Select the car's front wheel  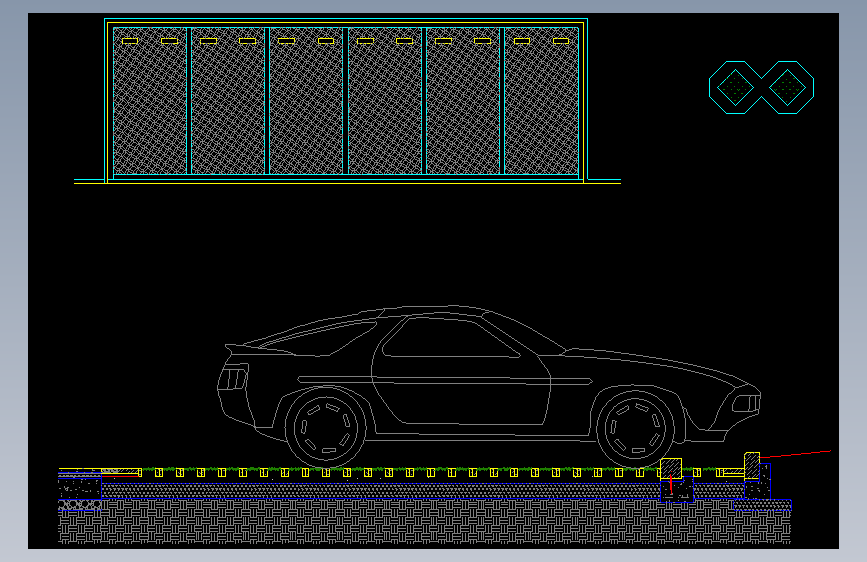click(635, 429)
